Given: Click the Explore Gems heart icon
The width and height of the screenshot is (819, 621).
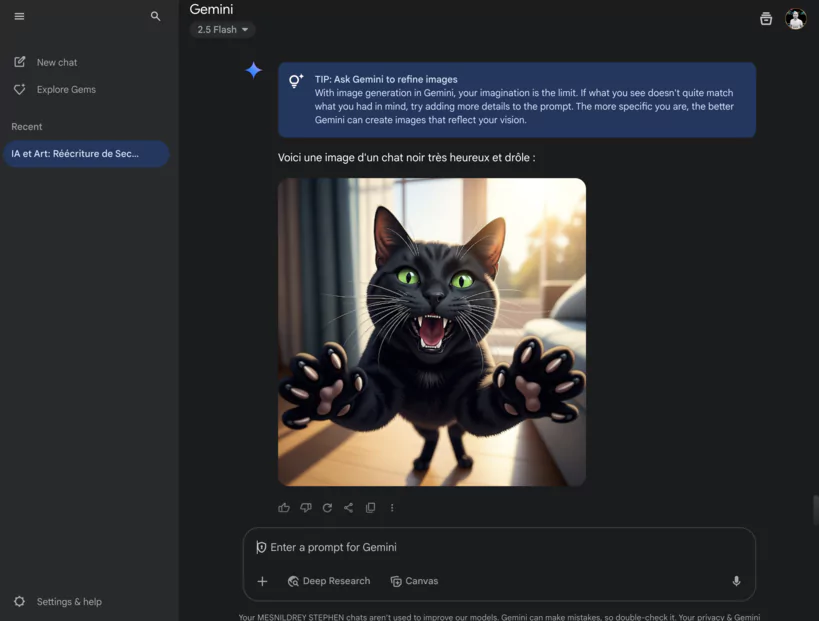Looking at the screenshot, I should [x=19, y=89].
